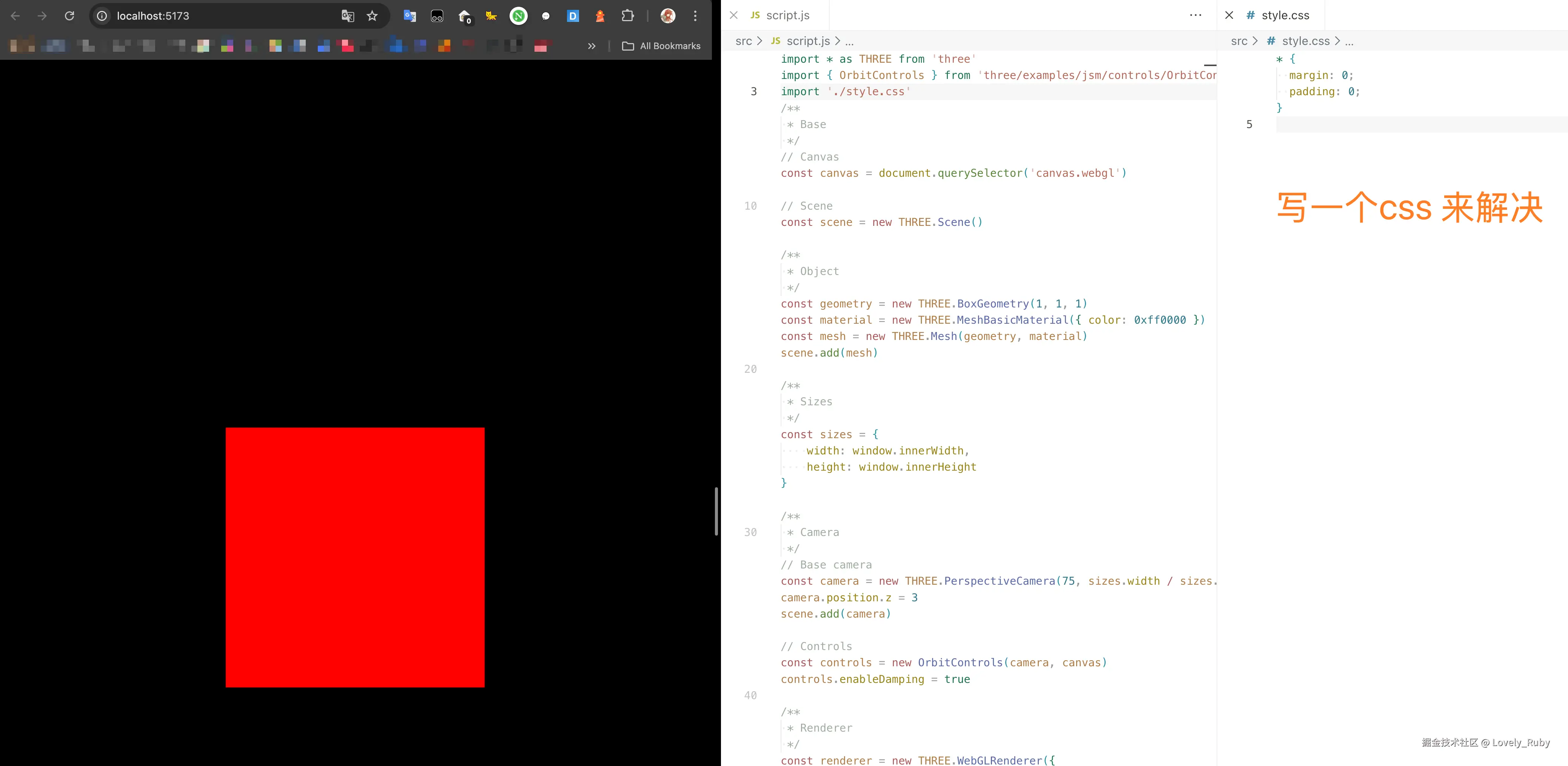Switch to the style.css tab
1568x766 pixels.
(x=1285, y=15)
